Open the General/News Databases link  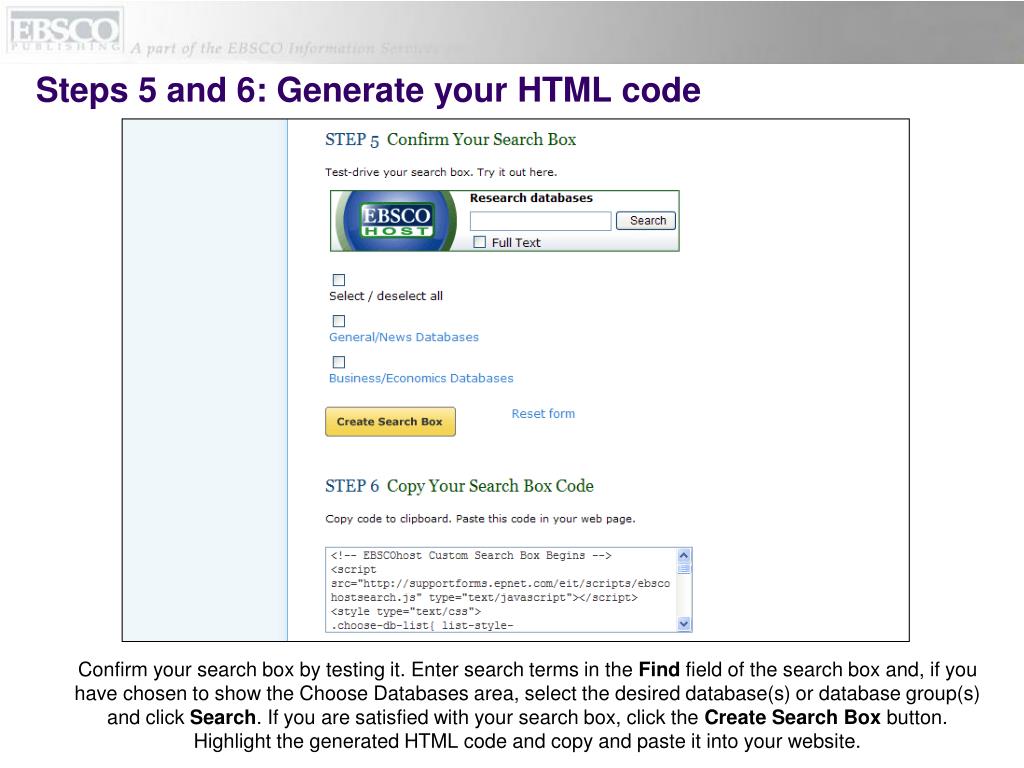(x=404, y=338)
